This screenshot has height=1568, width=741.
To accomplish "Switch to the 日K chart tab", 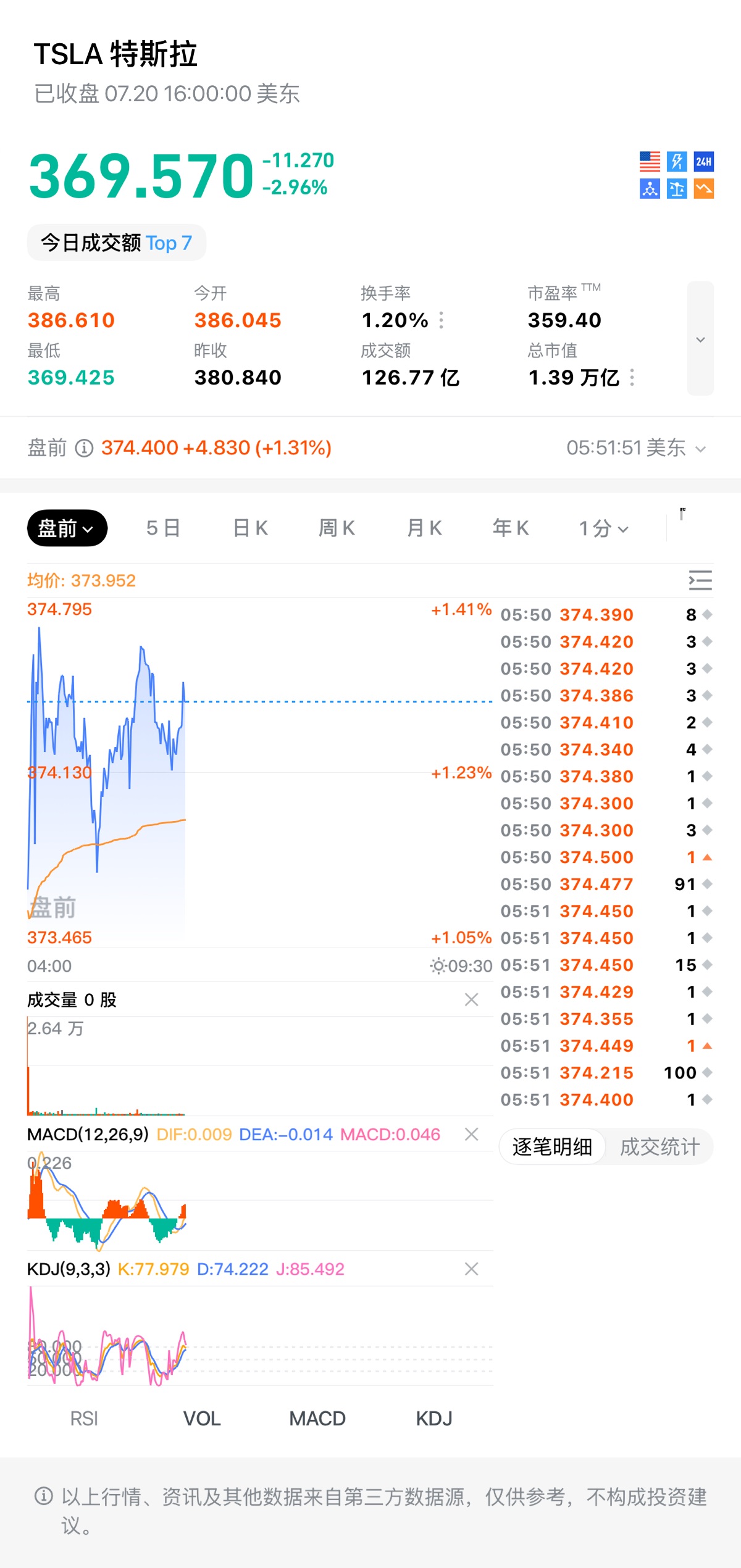I will [x=250, y=528].
